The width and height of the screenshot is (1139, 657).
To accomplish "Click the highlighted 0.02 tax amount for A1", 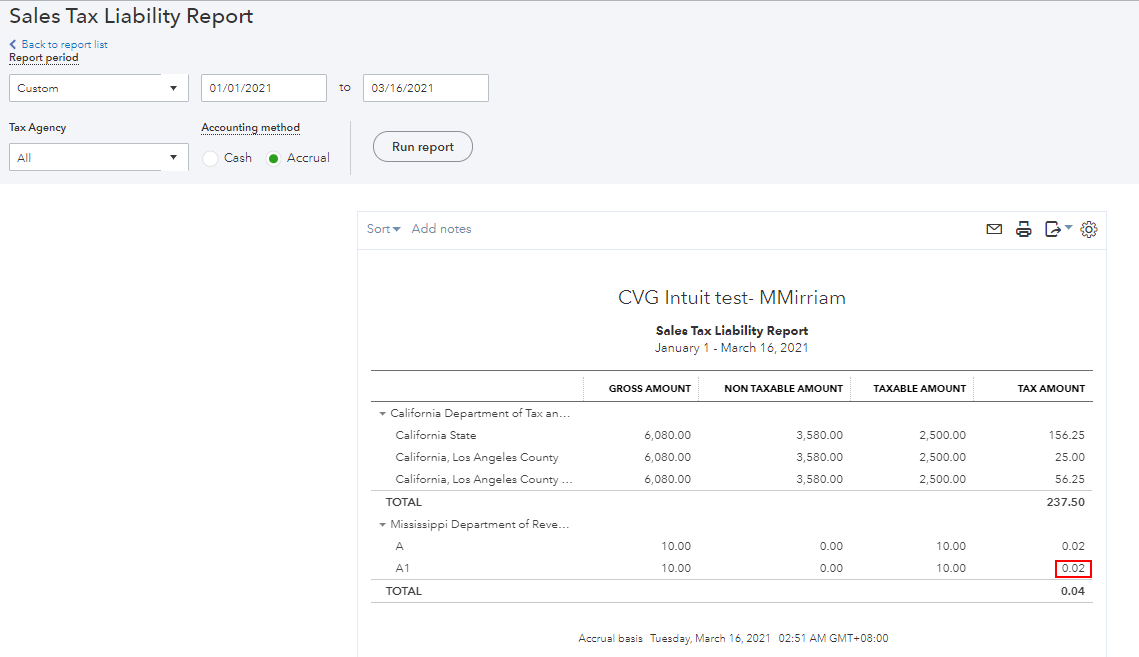I will pos(1073,568).
